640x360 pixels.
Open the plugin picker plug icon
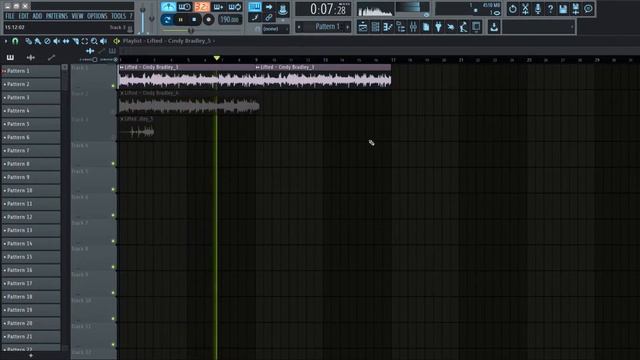438,27
